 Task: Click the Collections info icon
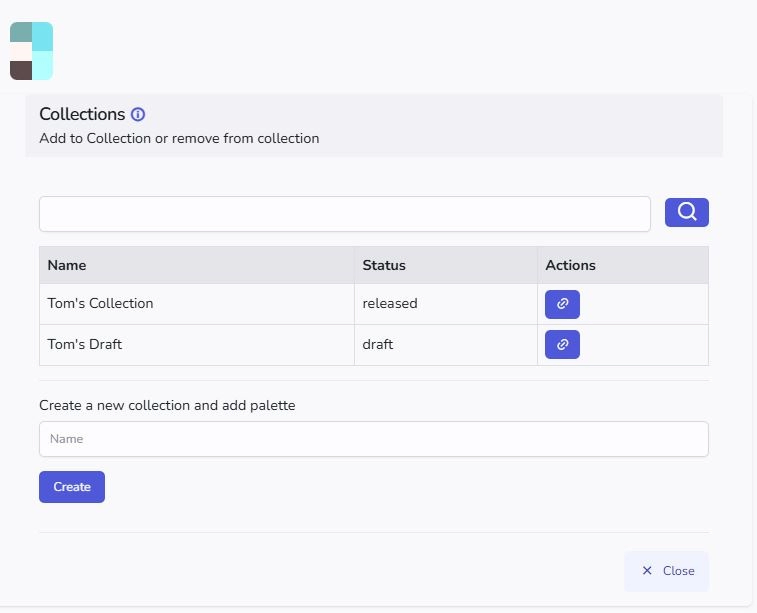138,114
